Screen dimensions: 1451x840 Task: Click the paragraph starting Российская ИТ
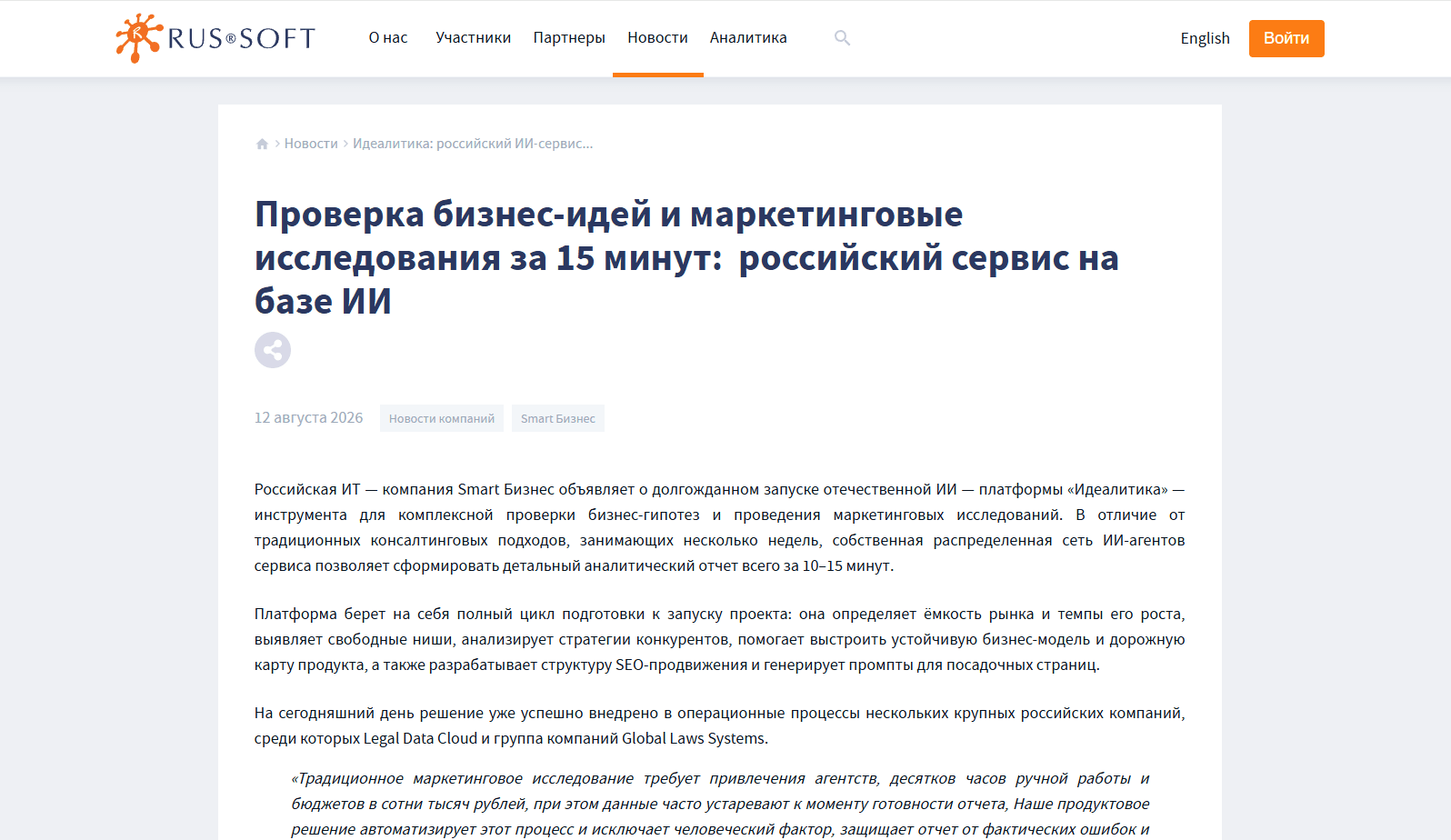click(x=720, y=527)
